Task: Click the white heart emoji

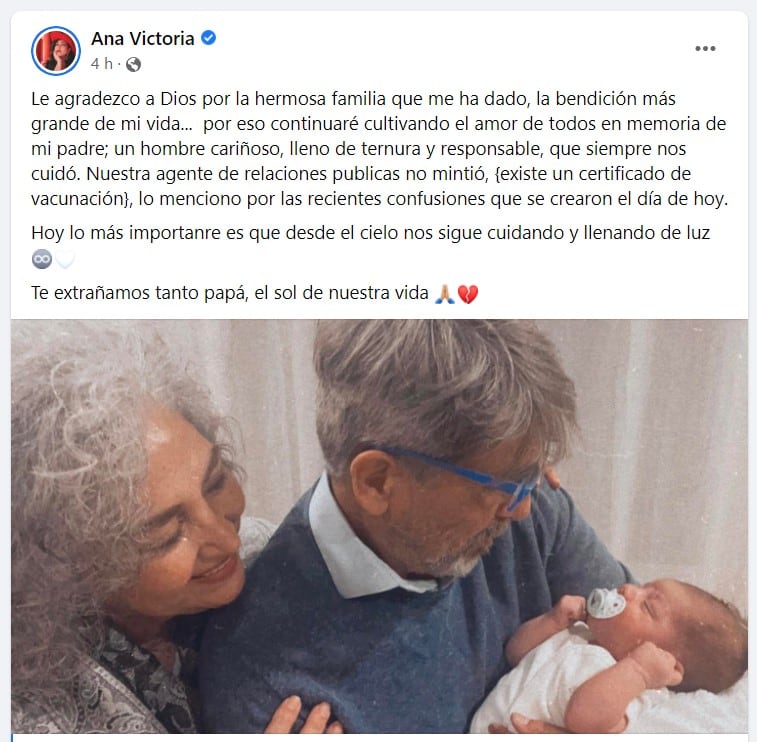Action: 65,259
